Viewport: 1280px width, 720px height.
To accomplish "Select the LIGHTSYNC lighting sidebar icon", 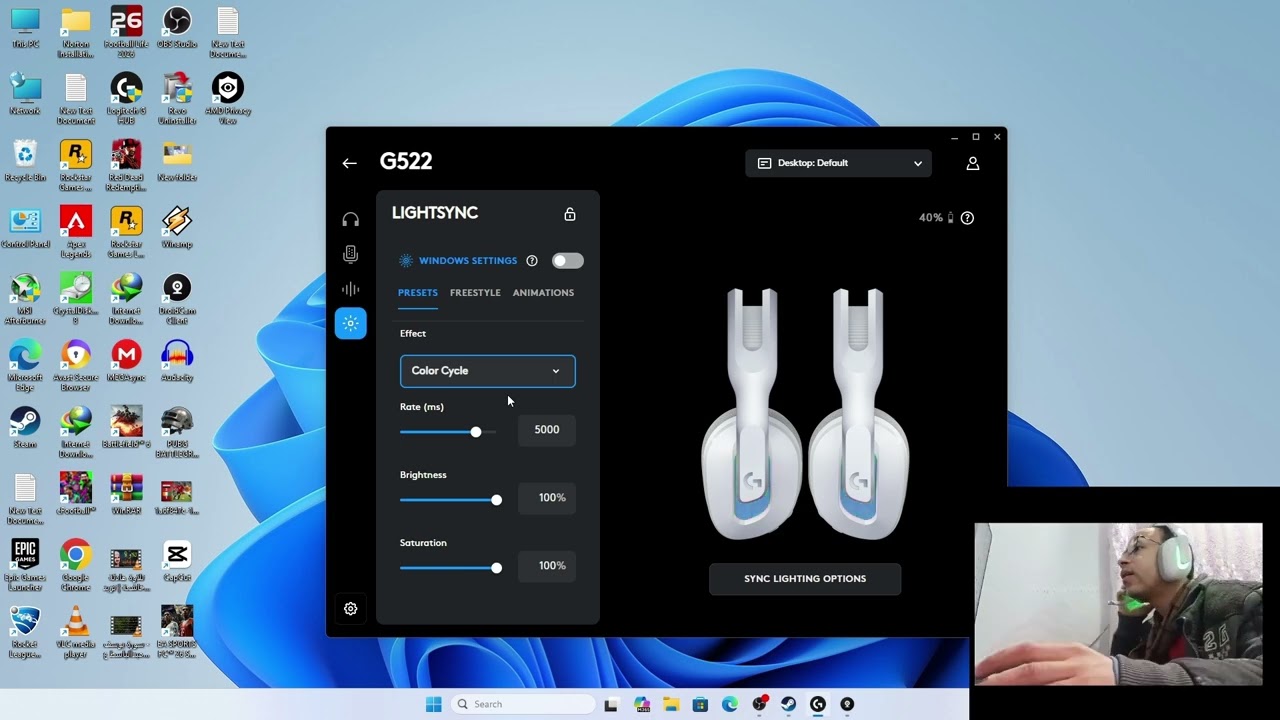I will tap(350, 323).
